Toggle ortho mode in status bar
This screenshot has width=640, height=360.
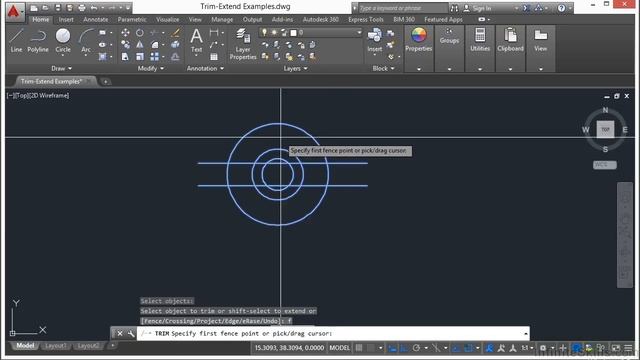(x=404, y=348)
